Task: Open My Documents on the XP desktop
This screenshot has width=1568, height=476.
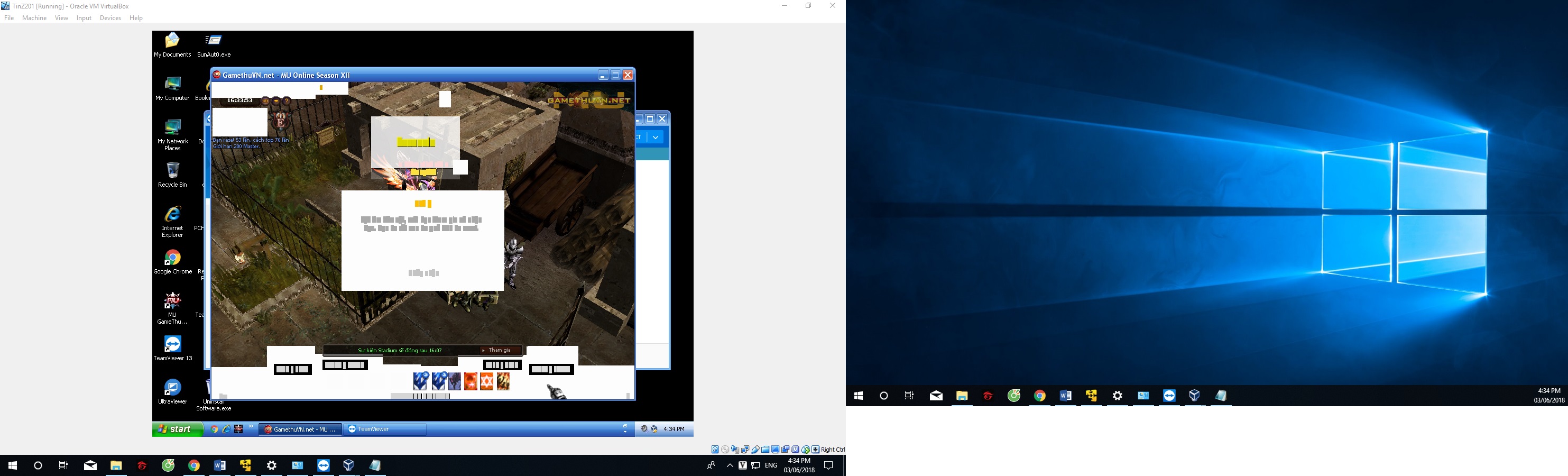Action: [172, 45]
